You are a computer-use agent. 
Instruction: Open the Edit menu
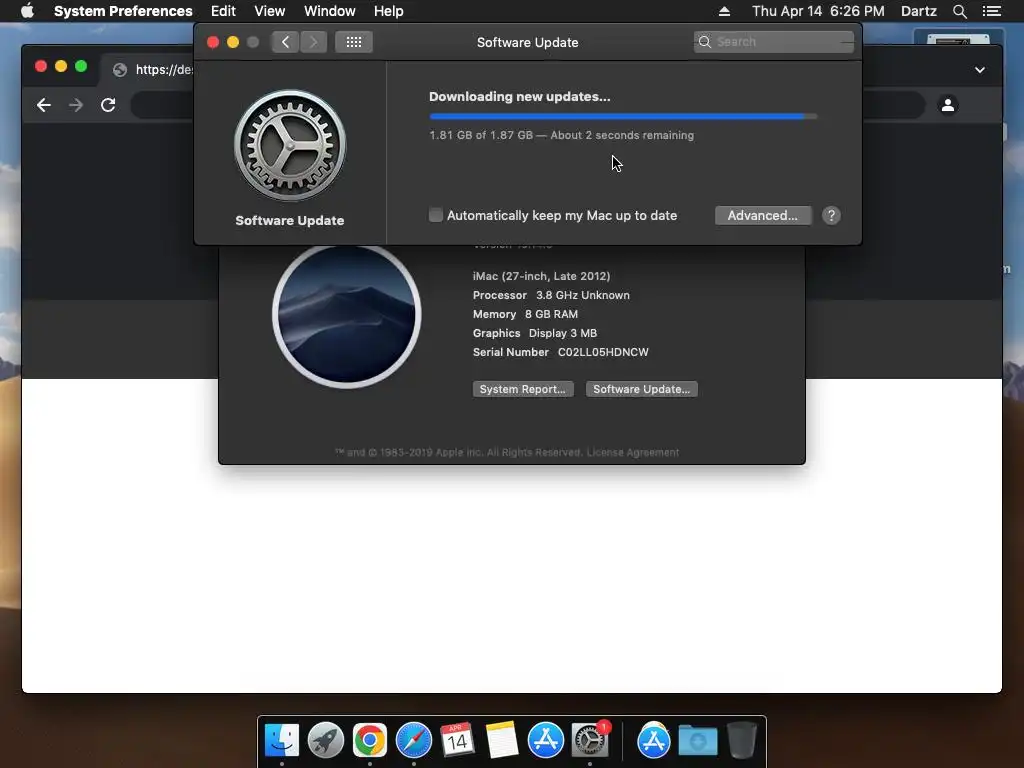tap(223, 11)
